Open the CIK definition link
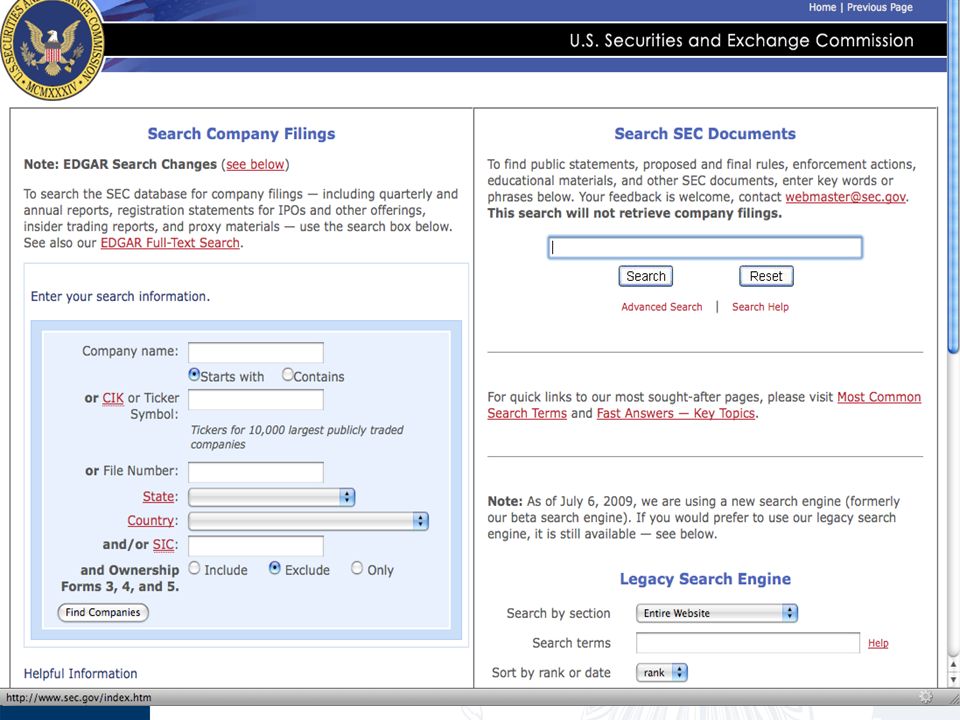 (x=113, y=398)
